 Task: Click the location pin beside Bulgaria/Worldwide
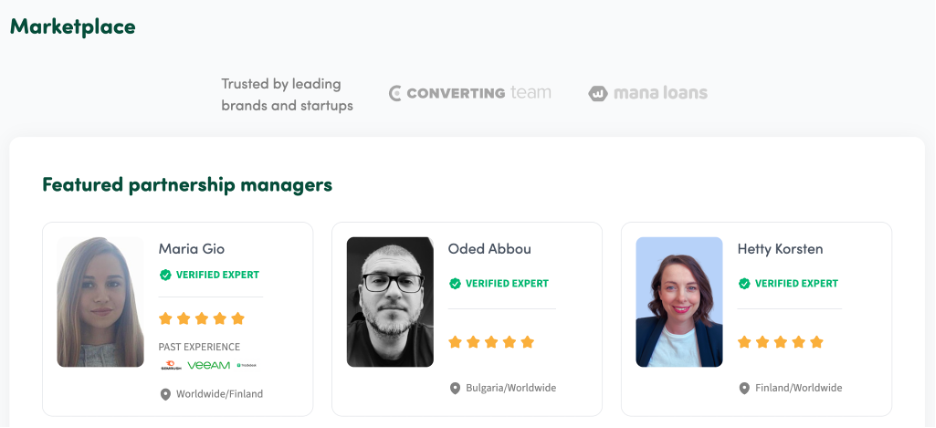coord(455,389)
